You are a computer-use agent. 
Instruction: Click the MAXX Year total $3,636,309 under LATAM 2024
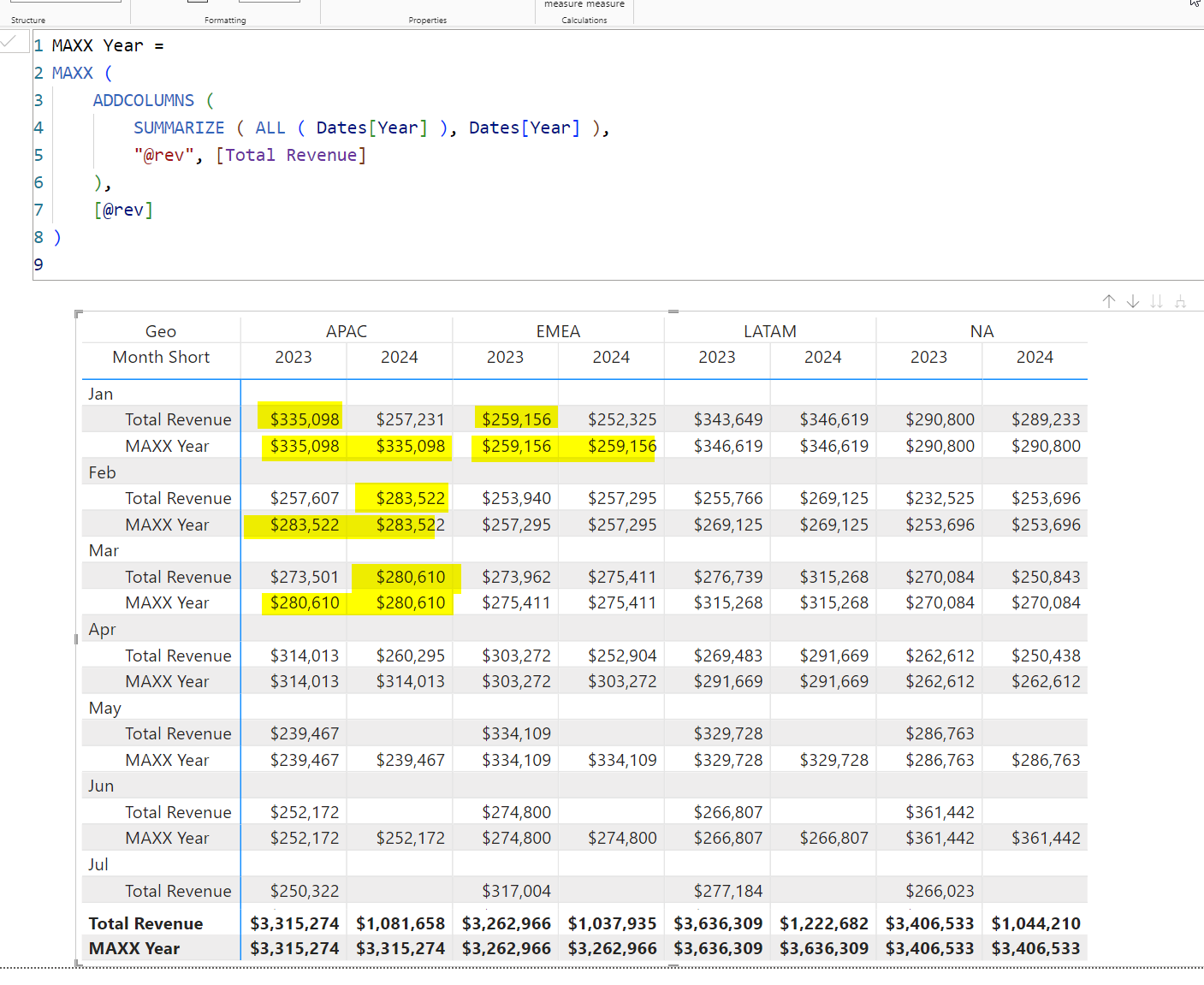(824, 948)
